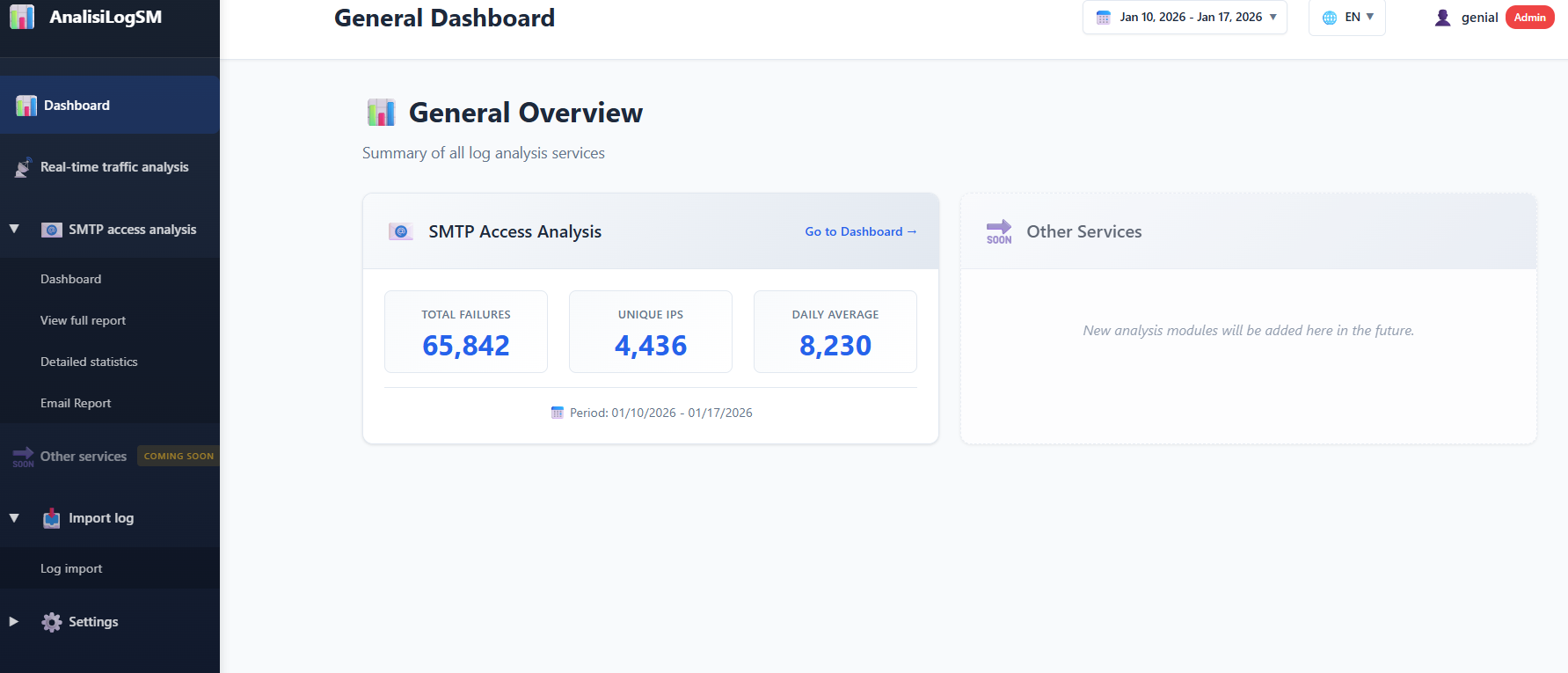Click the user avatar icon beside genial
Screen dimensions: 1568x673
1442,18
